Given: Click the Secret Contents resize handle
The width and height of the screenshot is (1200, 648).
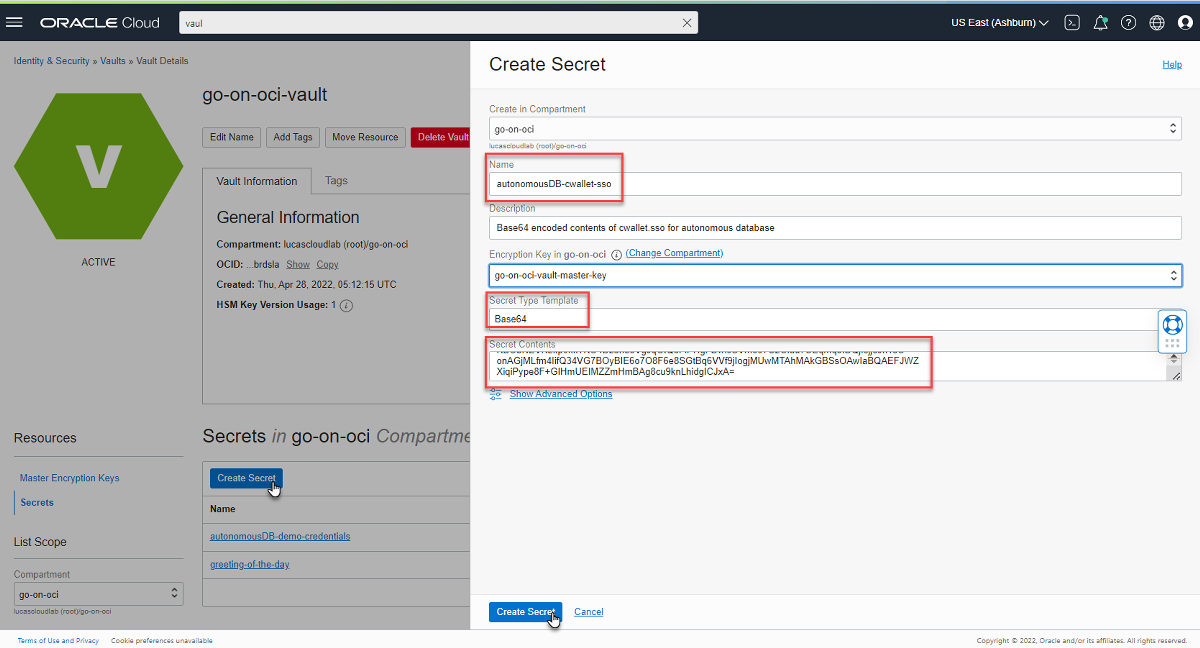Looking at the screenshot, I should click(1176, 376).
